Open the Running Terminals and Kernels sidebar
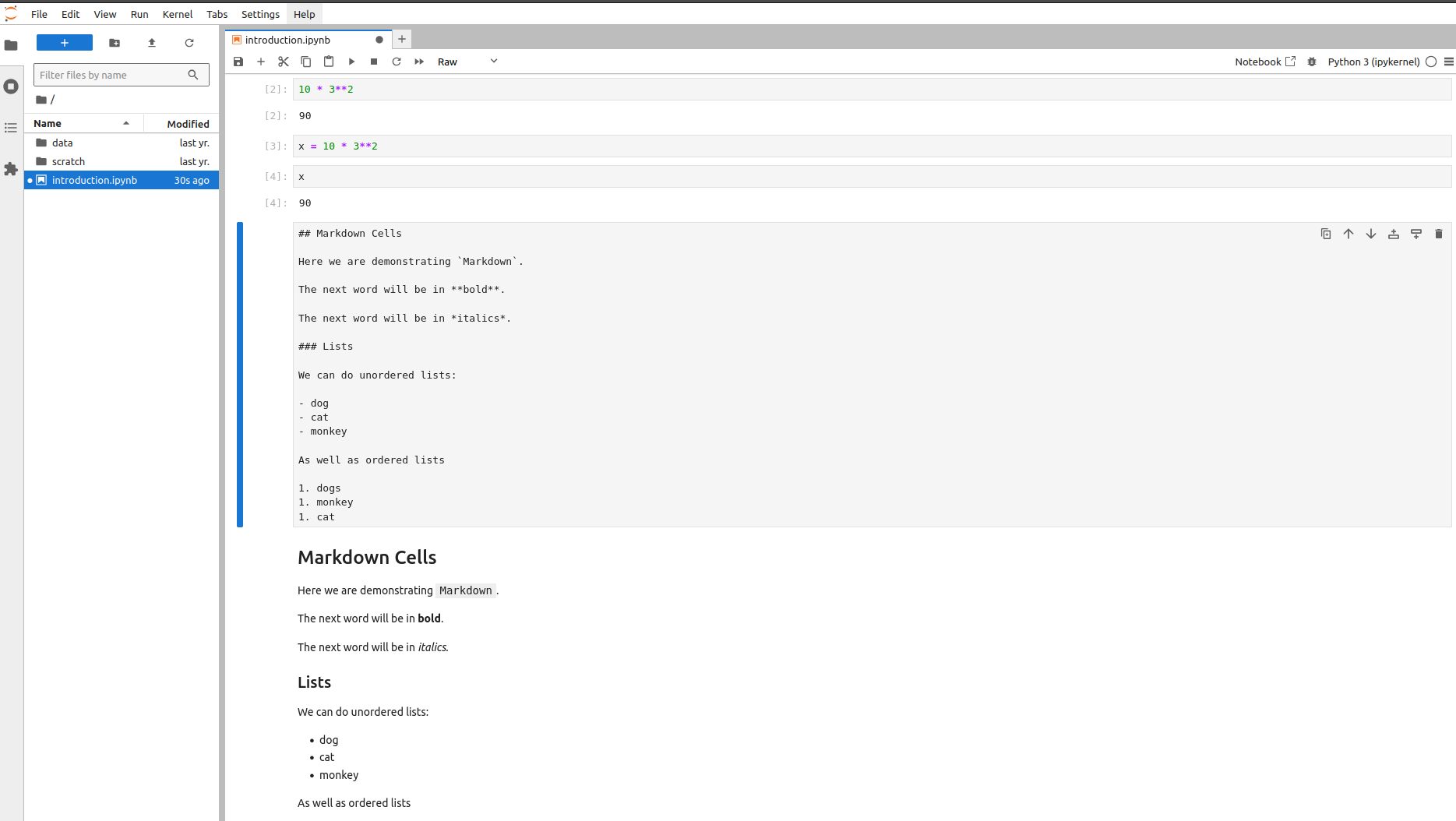 pyautogui.click(x=11, y=86)
